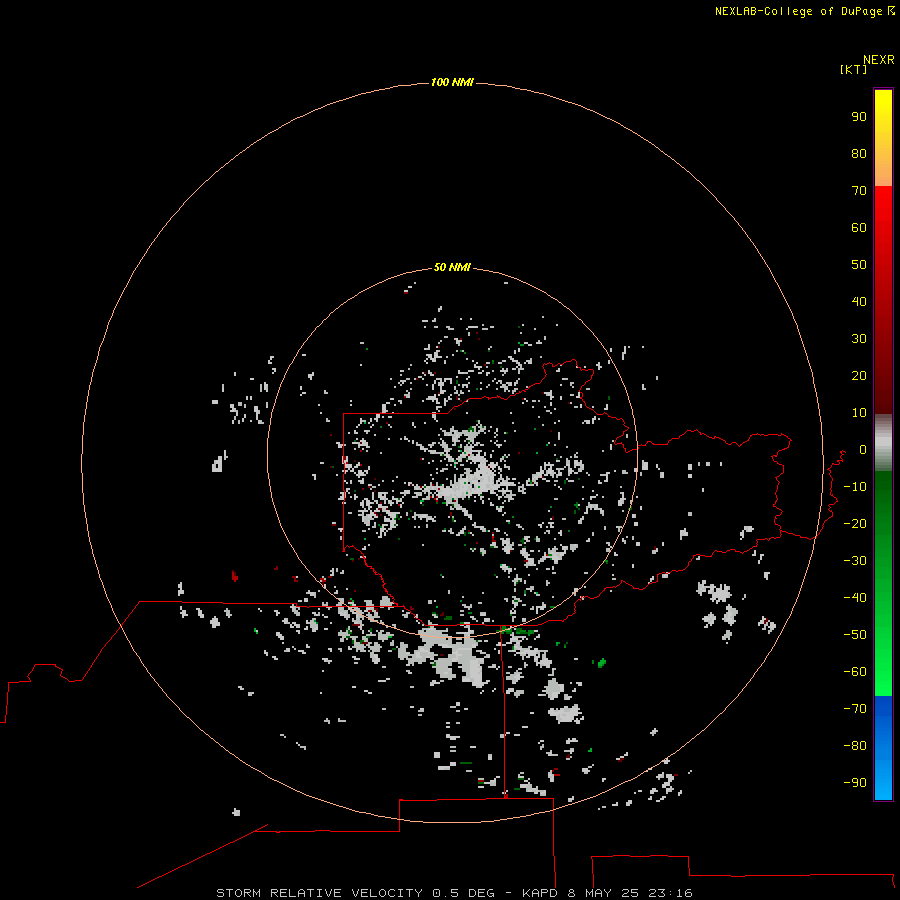Click the 40 value on the velocity scale
The height and width of the screenshot is (900, 900).
(859, 301)
